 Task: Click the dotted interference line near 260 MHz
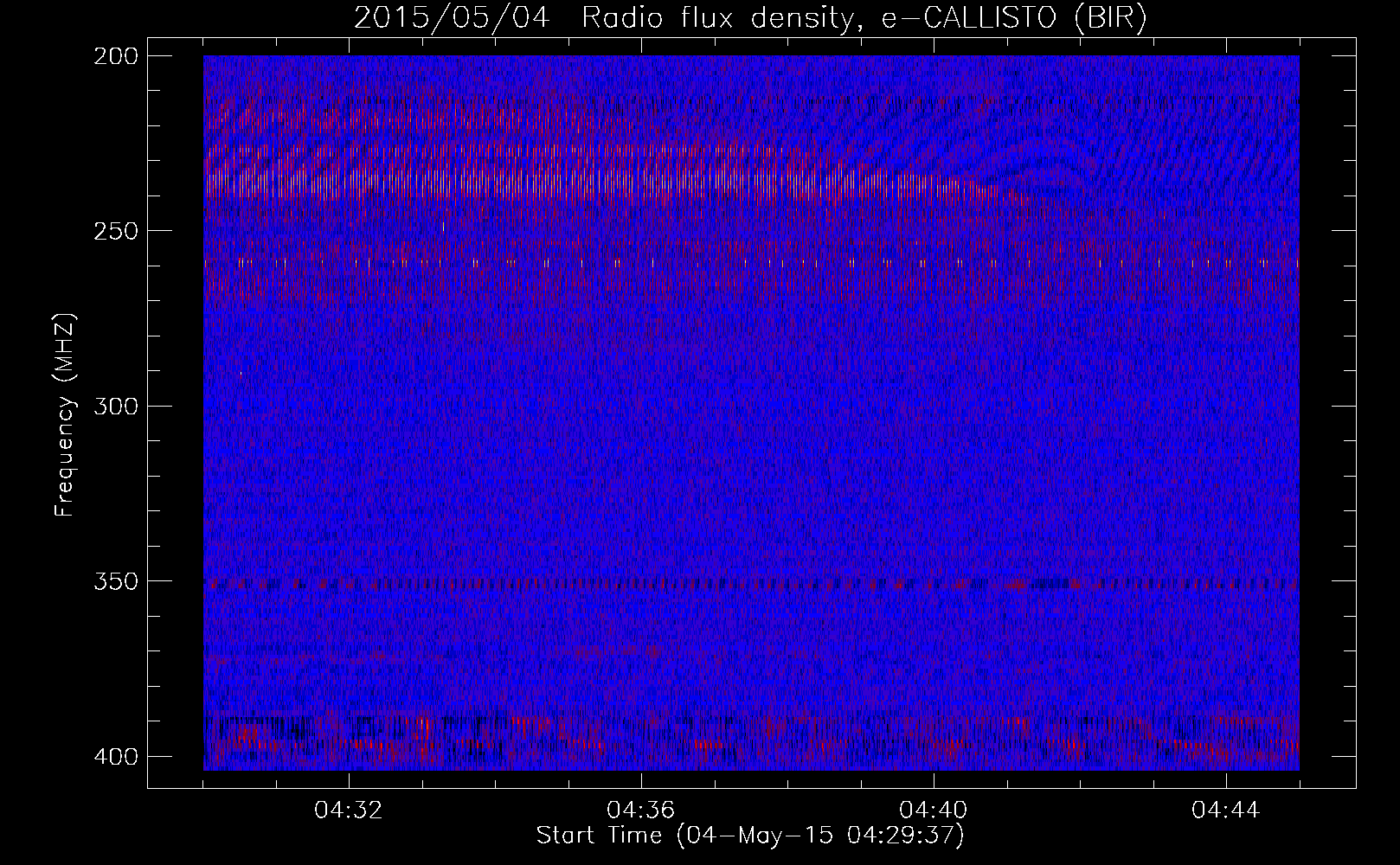(751, 262)
